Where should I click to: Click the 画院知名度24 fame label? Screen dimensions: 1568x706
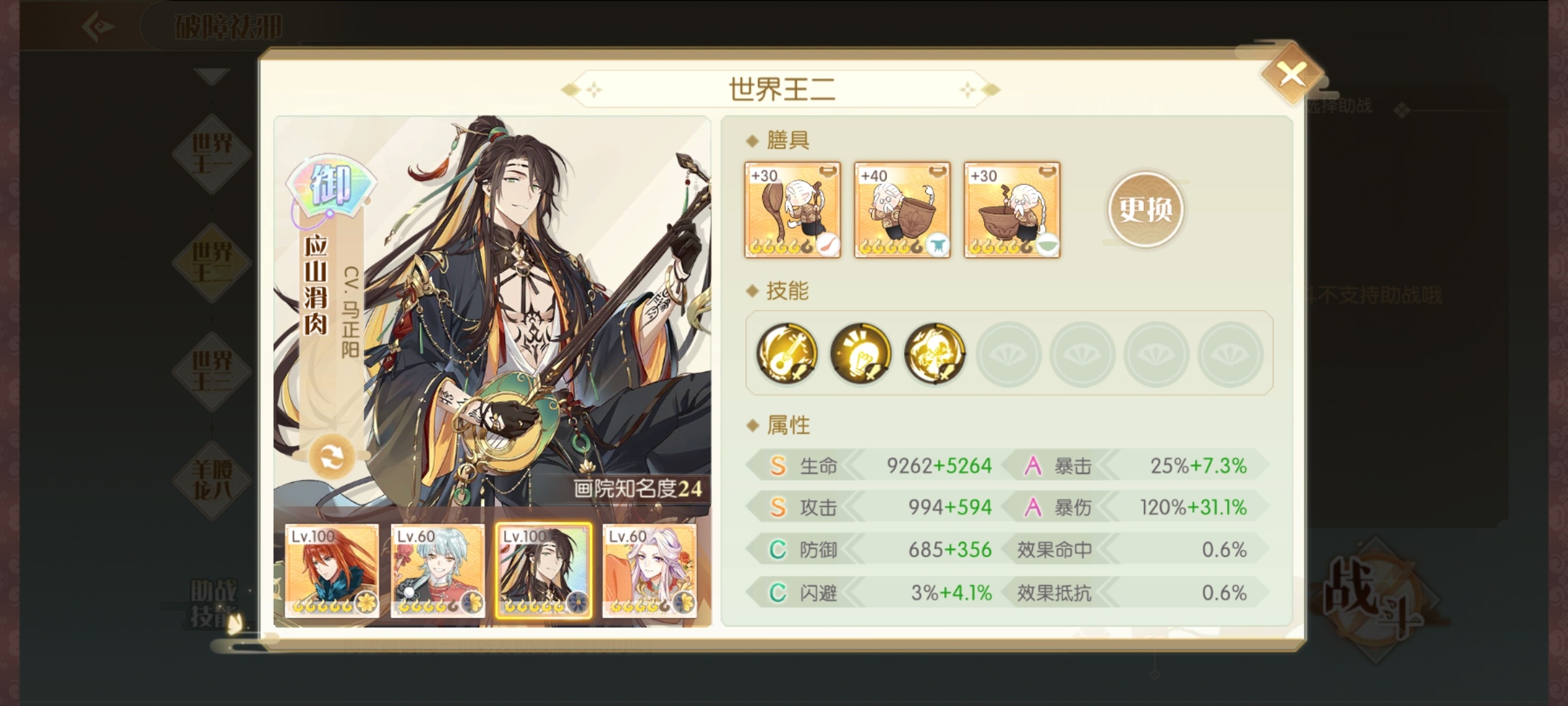(x=638, y=488)
